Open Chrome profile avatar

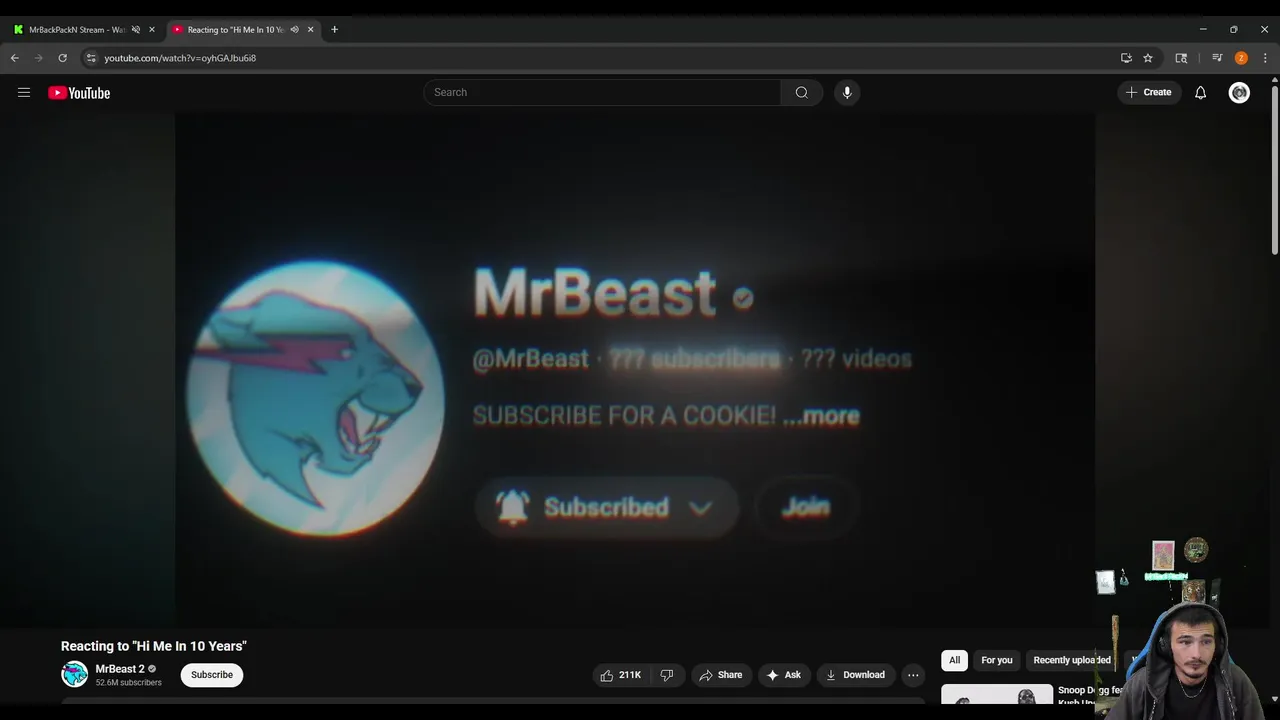click(x=1241, y=58)
